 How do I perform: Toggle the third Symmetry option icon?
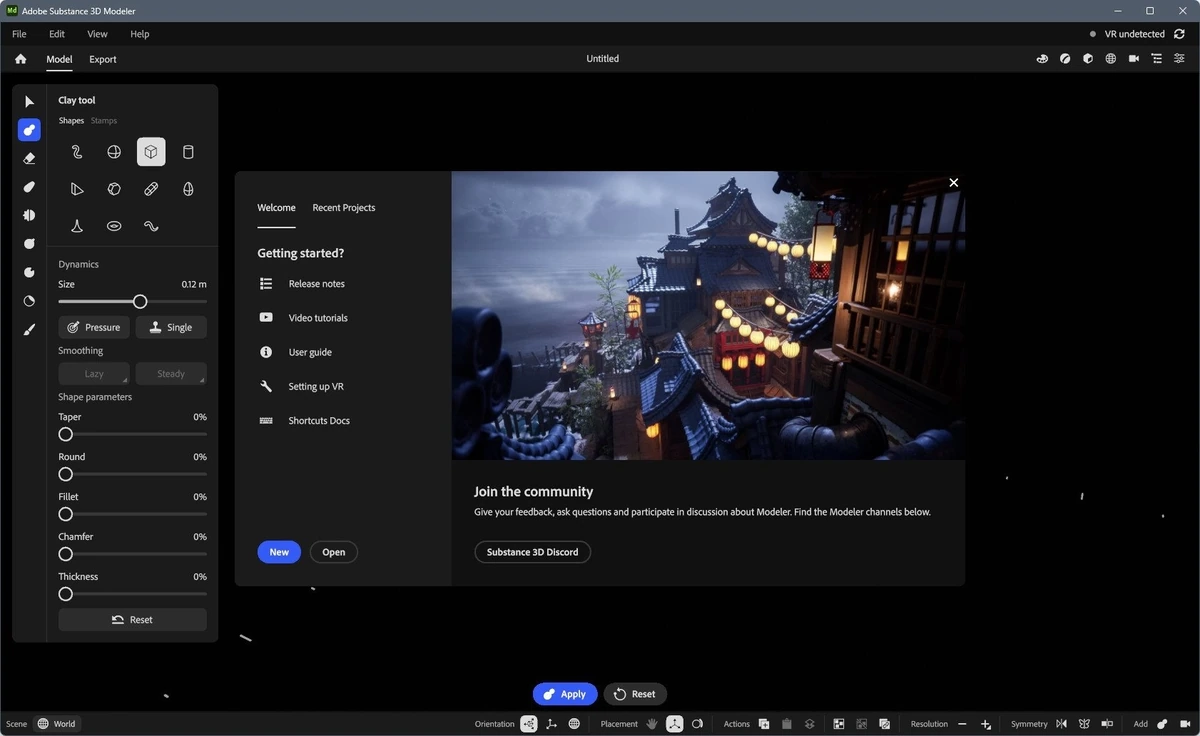click(x=1107, y=724)
